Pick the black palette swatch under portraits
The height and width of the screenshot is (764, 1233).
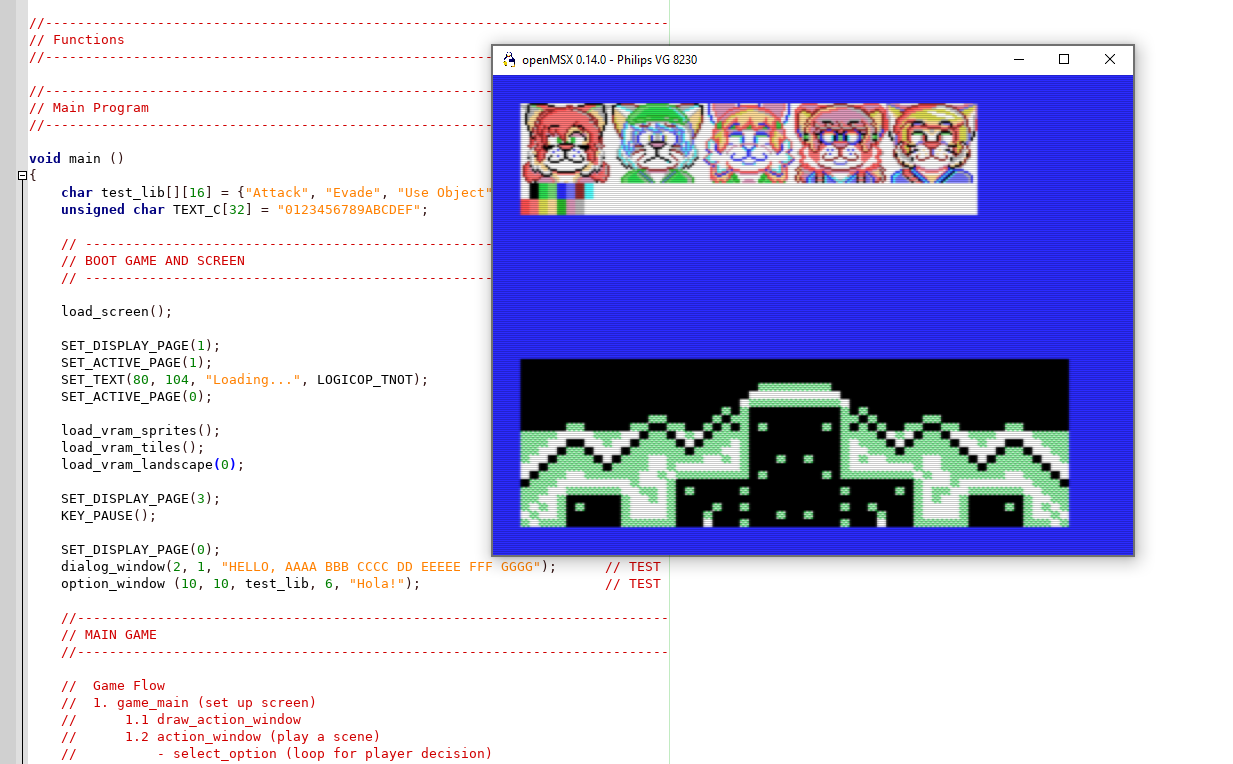(x=536, y=191)
